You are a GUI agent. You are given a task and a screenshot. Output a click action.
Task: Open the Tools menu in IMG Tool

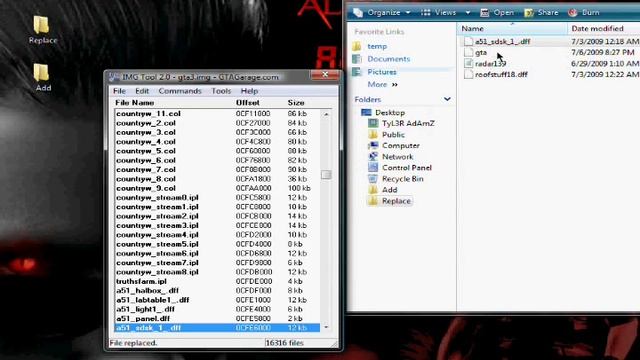[221, 91]
